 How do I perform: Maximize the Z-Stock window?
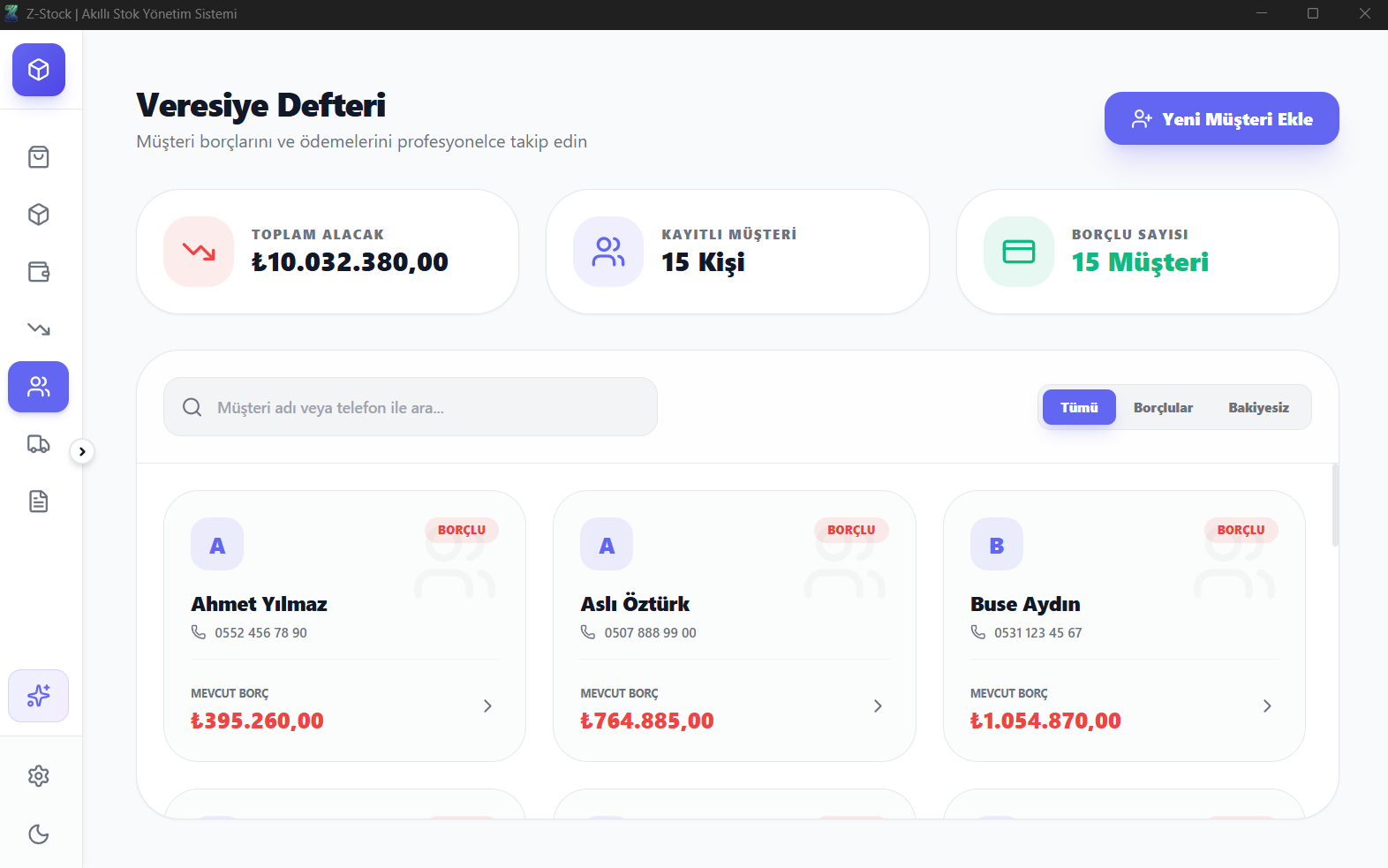click(1313, 13)
